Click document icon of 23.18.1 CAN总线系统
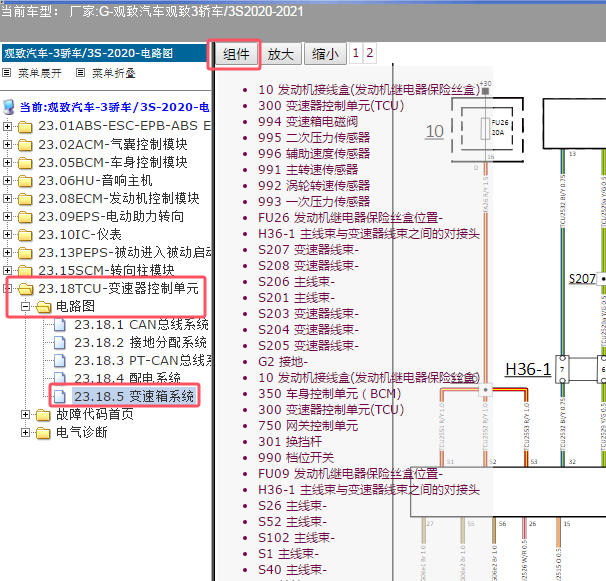Viewport: 606px width, 581px height. [60, 325]
